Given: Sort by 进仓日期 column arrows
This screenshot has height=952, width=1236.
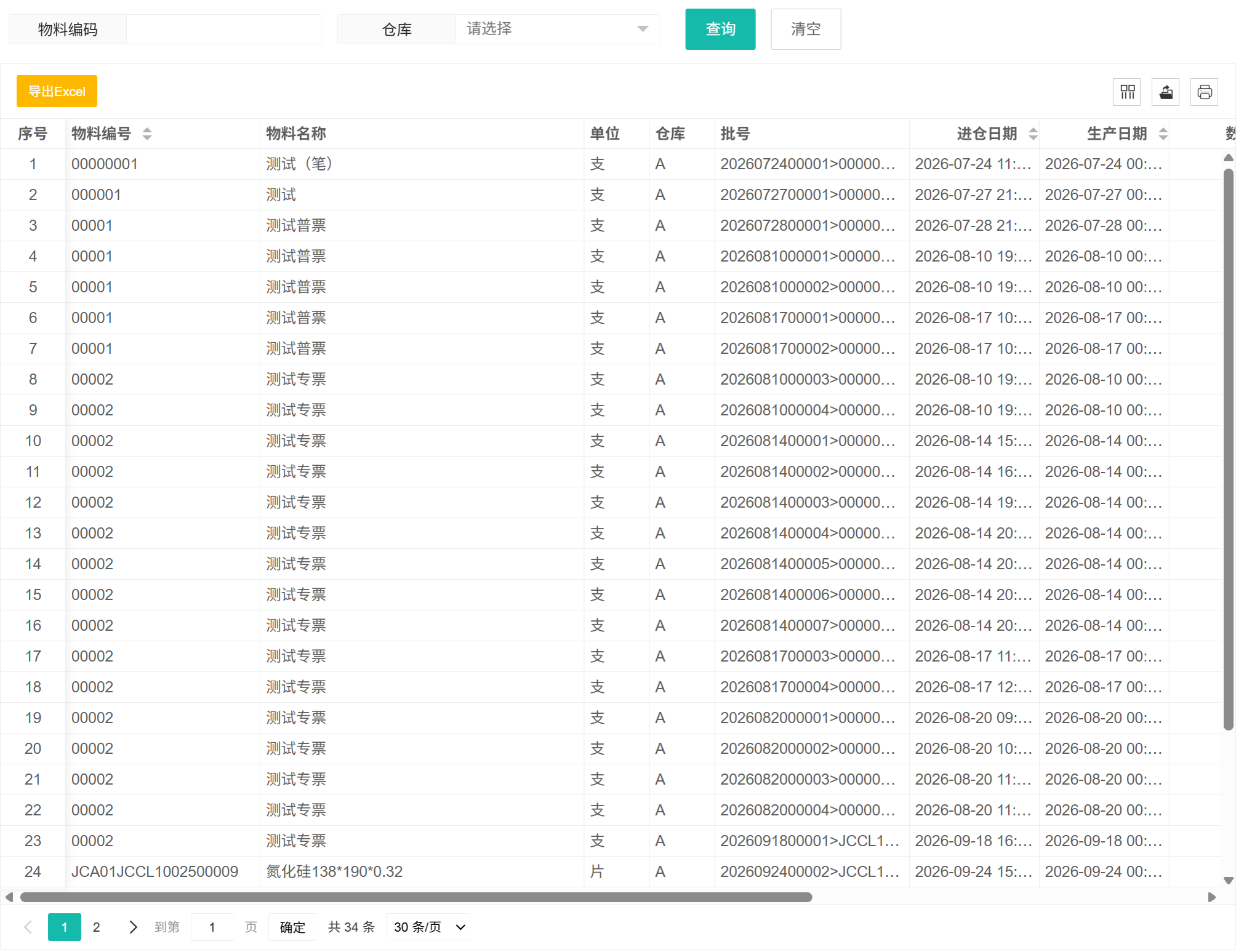Looking at the screenshot, I should (1033, 134).
